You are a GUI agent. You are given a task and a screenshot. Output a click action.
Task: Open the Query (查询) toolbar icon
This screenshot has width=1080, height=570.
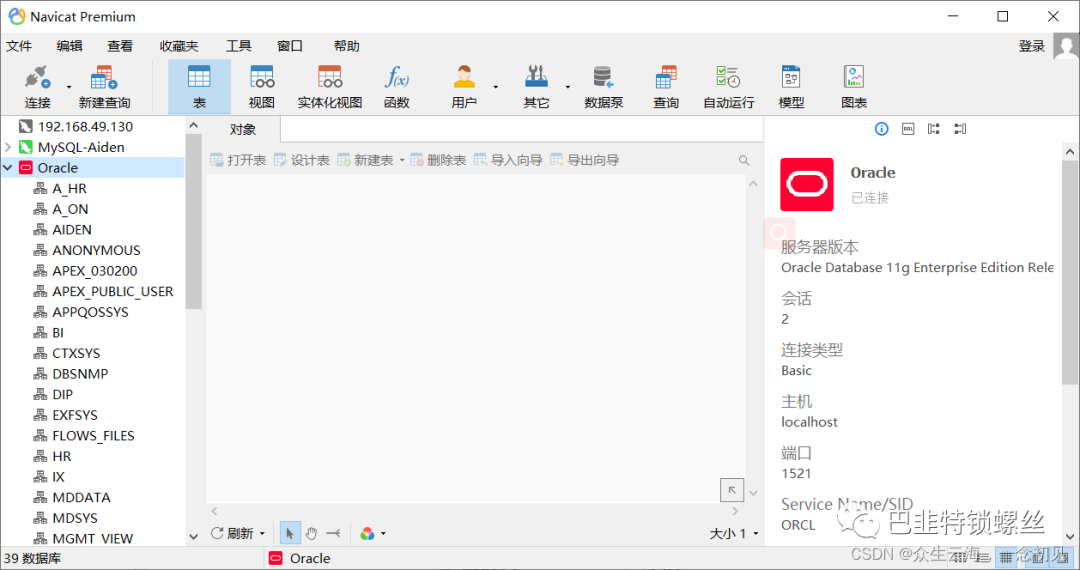[666, 87]
